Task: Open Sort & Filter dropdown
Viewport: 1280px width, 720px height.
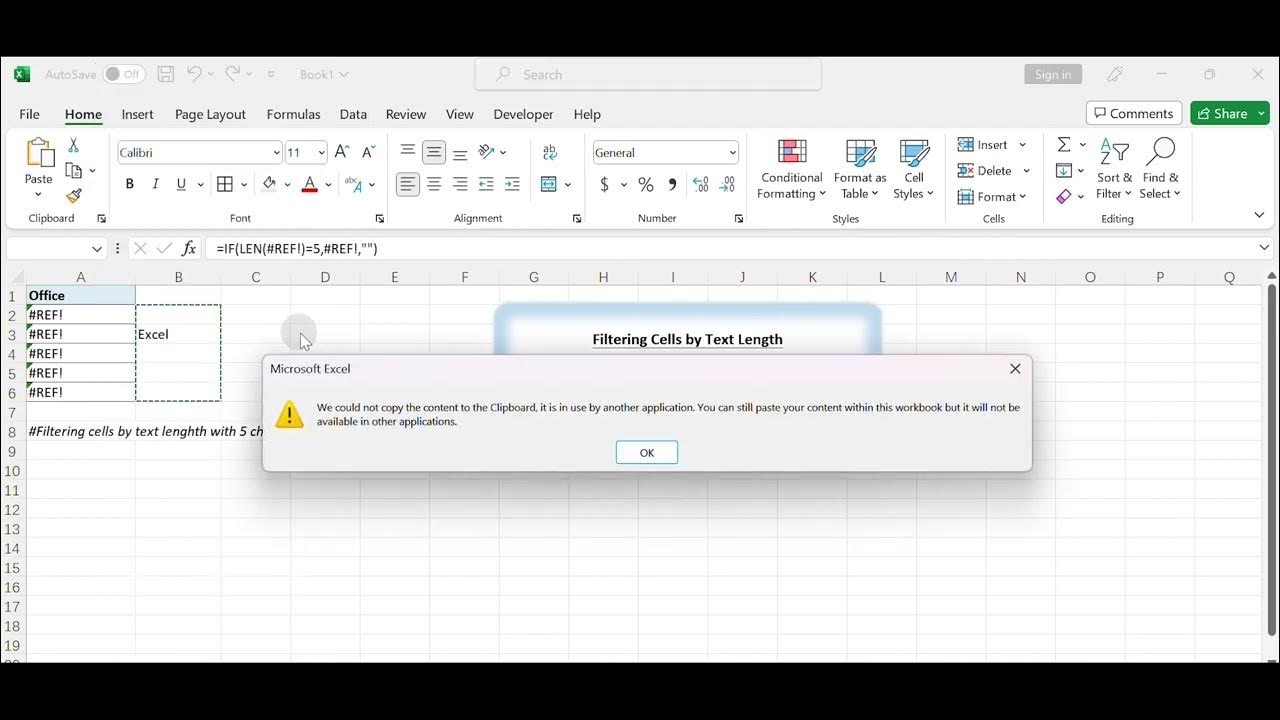Action: (1114, 170)
